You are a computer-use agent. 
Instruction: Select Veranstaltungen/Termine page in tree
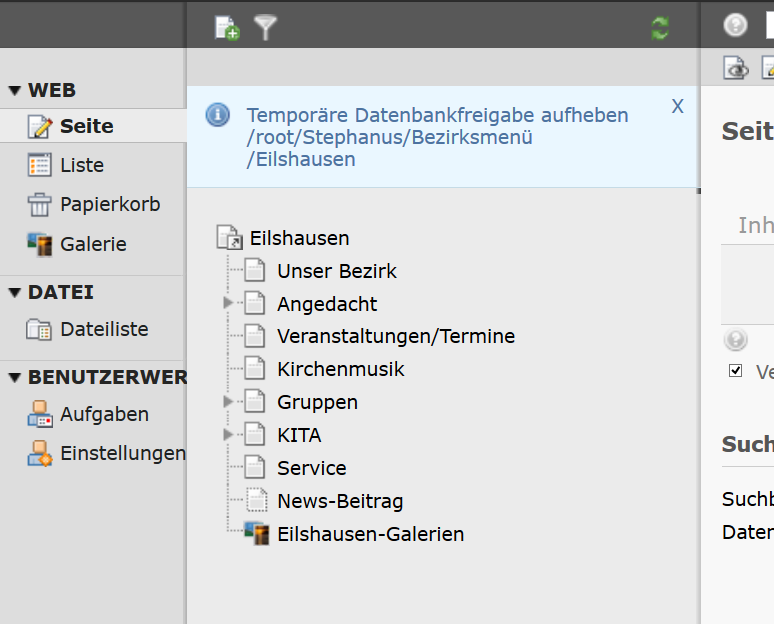point(396,336)
